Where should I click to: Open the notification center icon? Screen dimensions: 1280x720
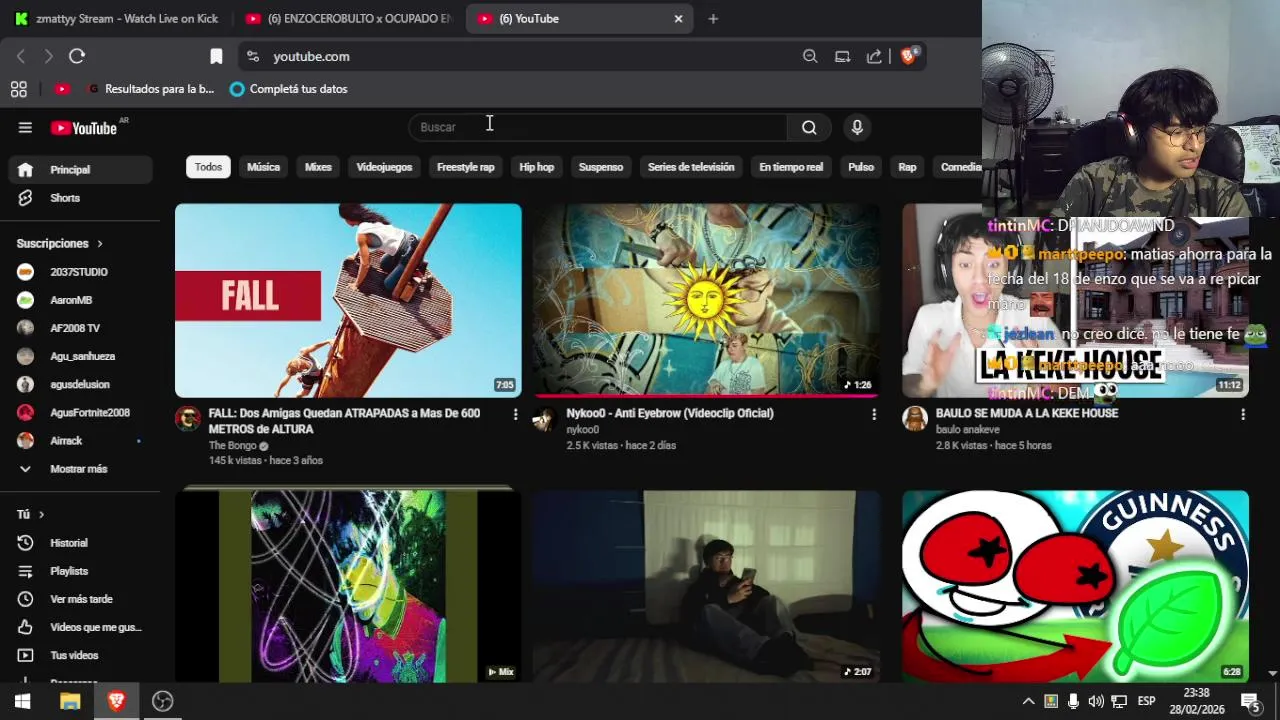click(x=1250, y=701)
